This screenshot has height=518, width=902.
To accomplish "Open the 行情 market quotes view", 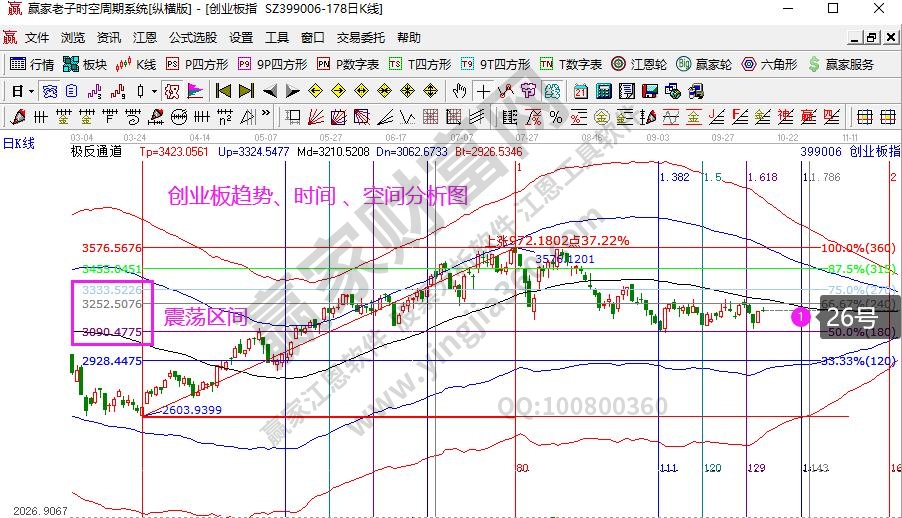I will coord(31,64).
